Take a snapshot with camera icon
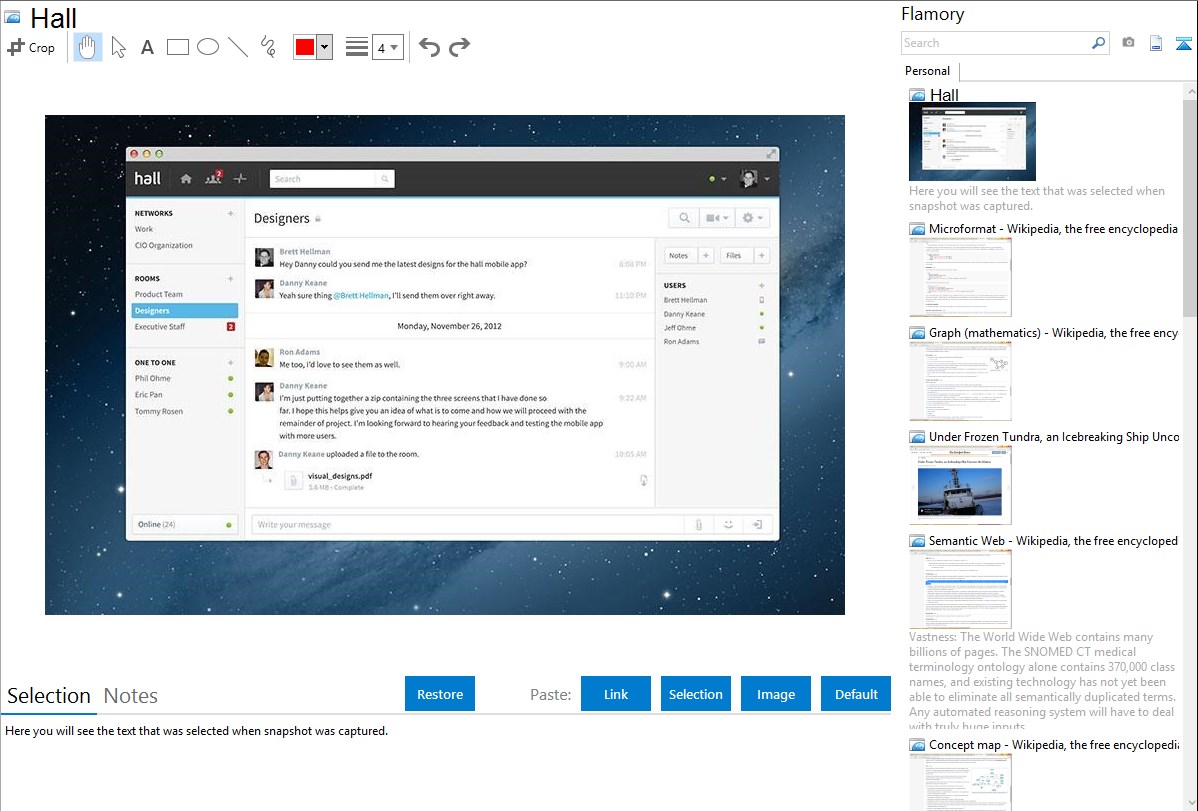1198x811 pixels. (x=1128, y=43)
